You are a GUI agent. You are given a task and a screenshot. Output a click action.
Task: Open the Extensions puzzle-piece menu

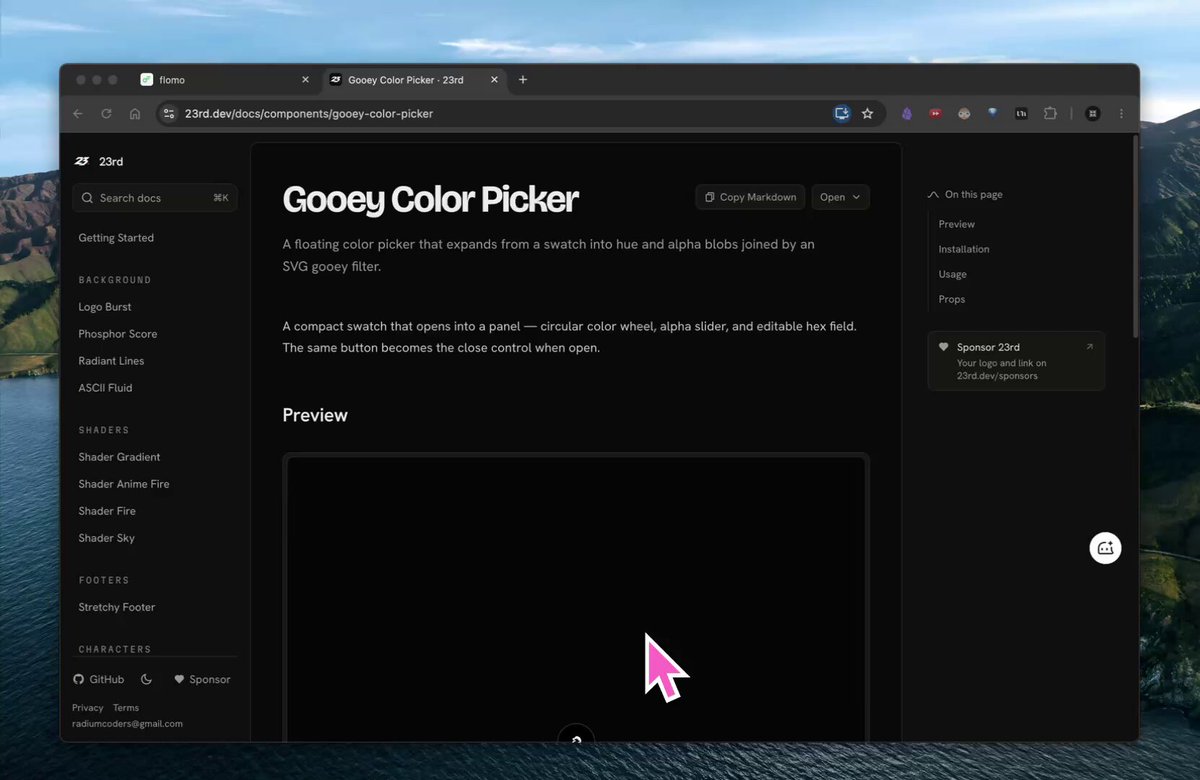pos(1050,114)
